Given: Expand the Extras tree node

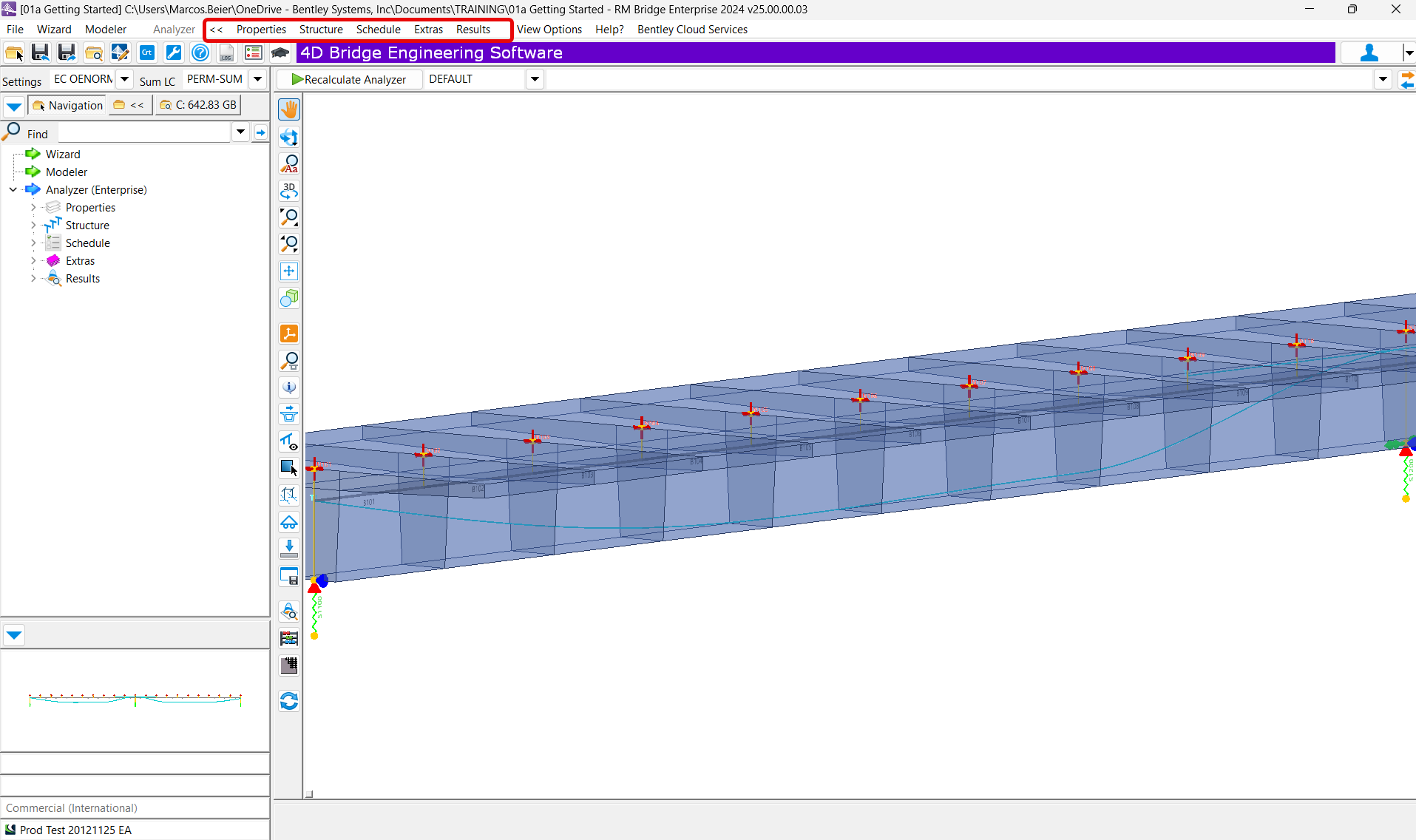Looking at the screenshot, I should pyautogui.click(x=33, y=261).
